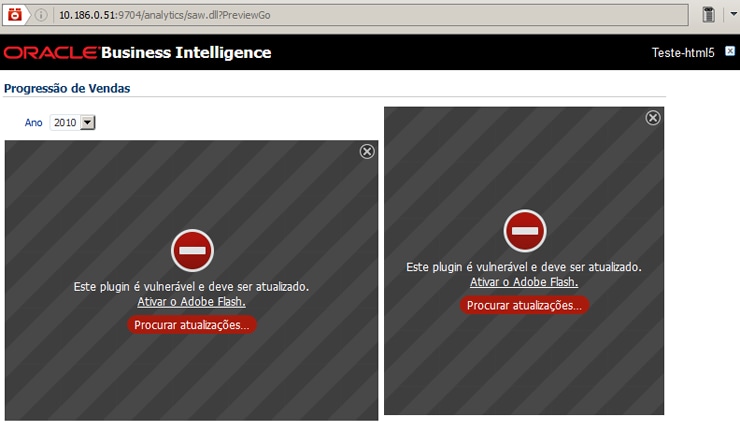Dismiss the left plugin blocked panel
740x431 pixels.
point(367,152)
